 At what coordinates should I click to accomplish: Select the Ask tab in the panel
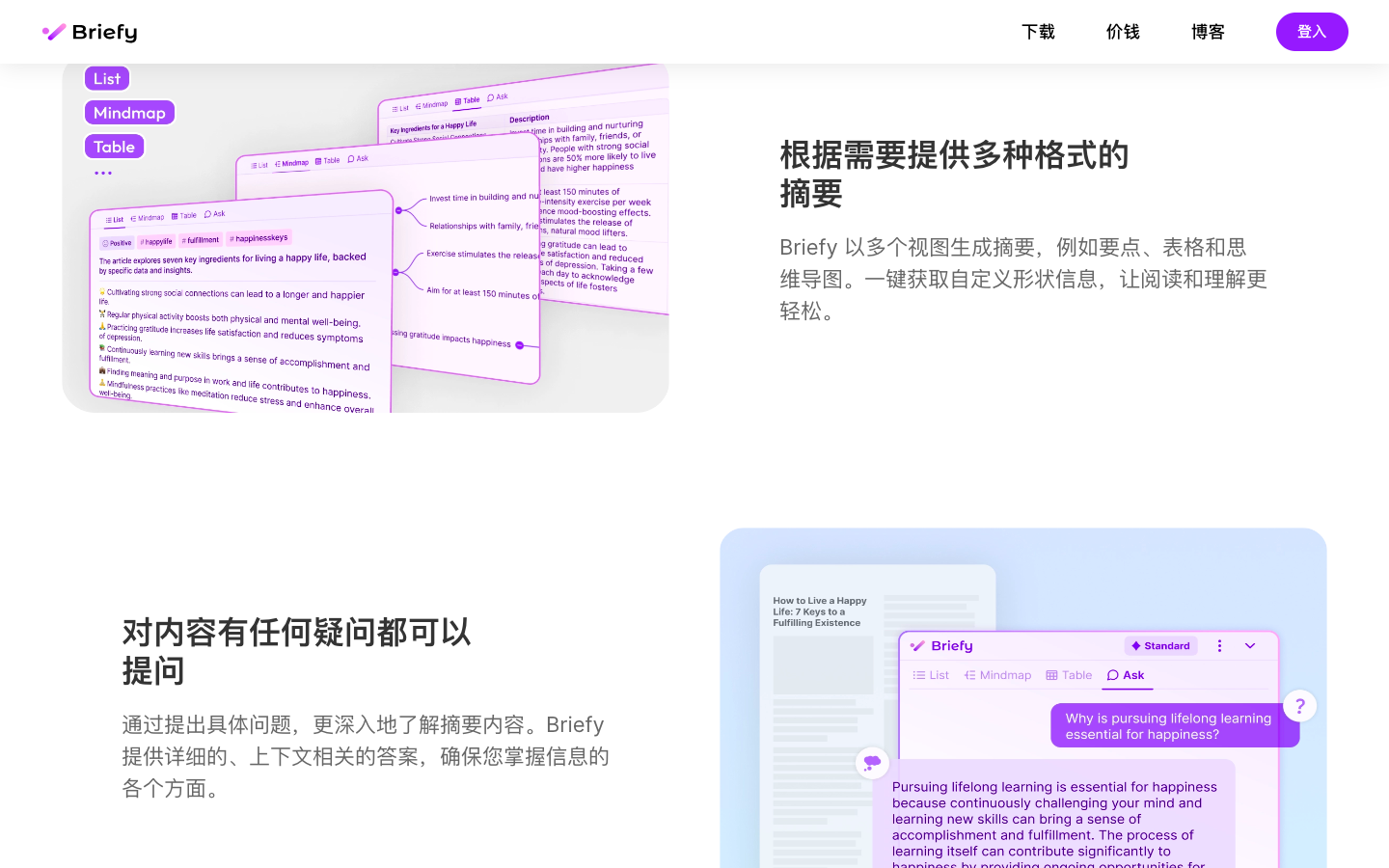(x=1126, y=675)
